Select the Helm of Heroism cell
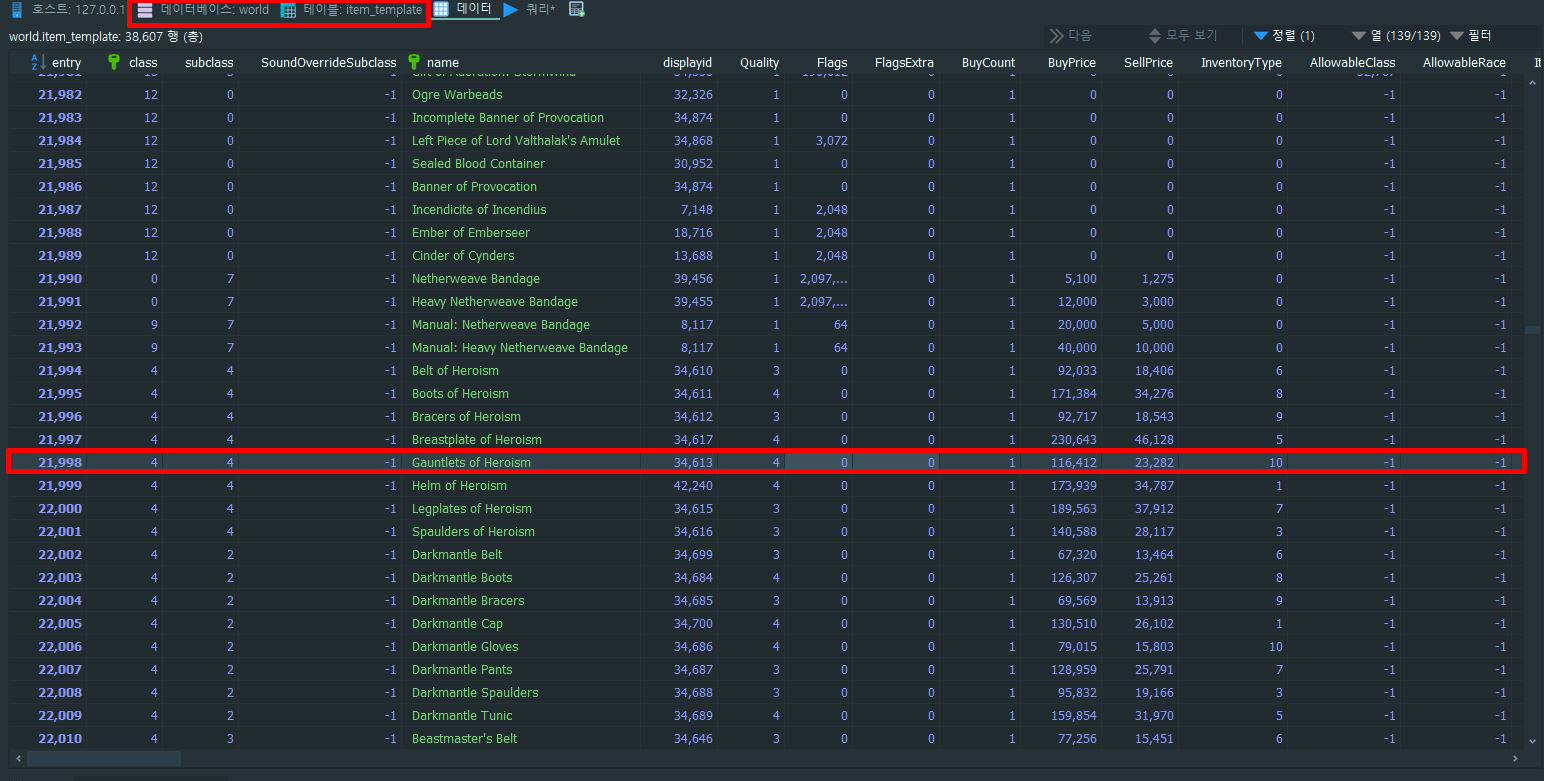This screenshot has height=781, width=1544. point(459,486)
